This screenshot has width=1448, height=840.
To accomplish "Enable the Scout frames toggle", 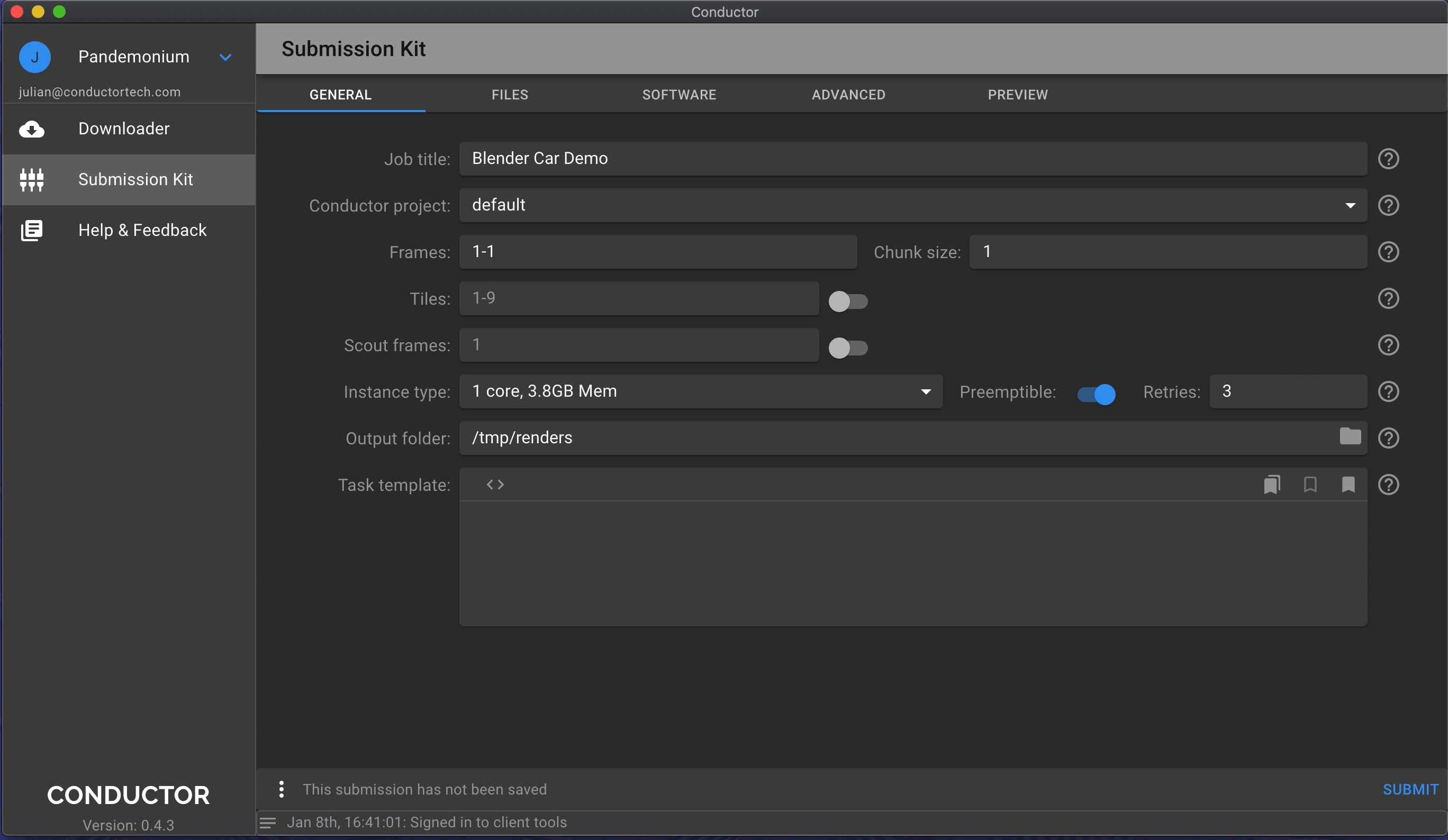I will [847, 348].
